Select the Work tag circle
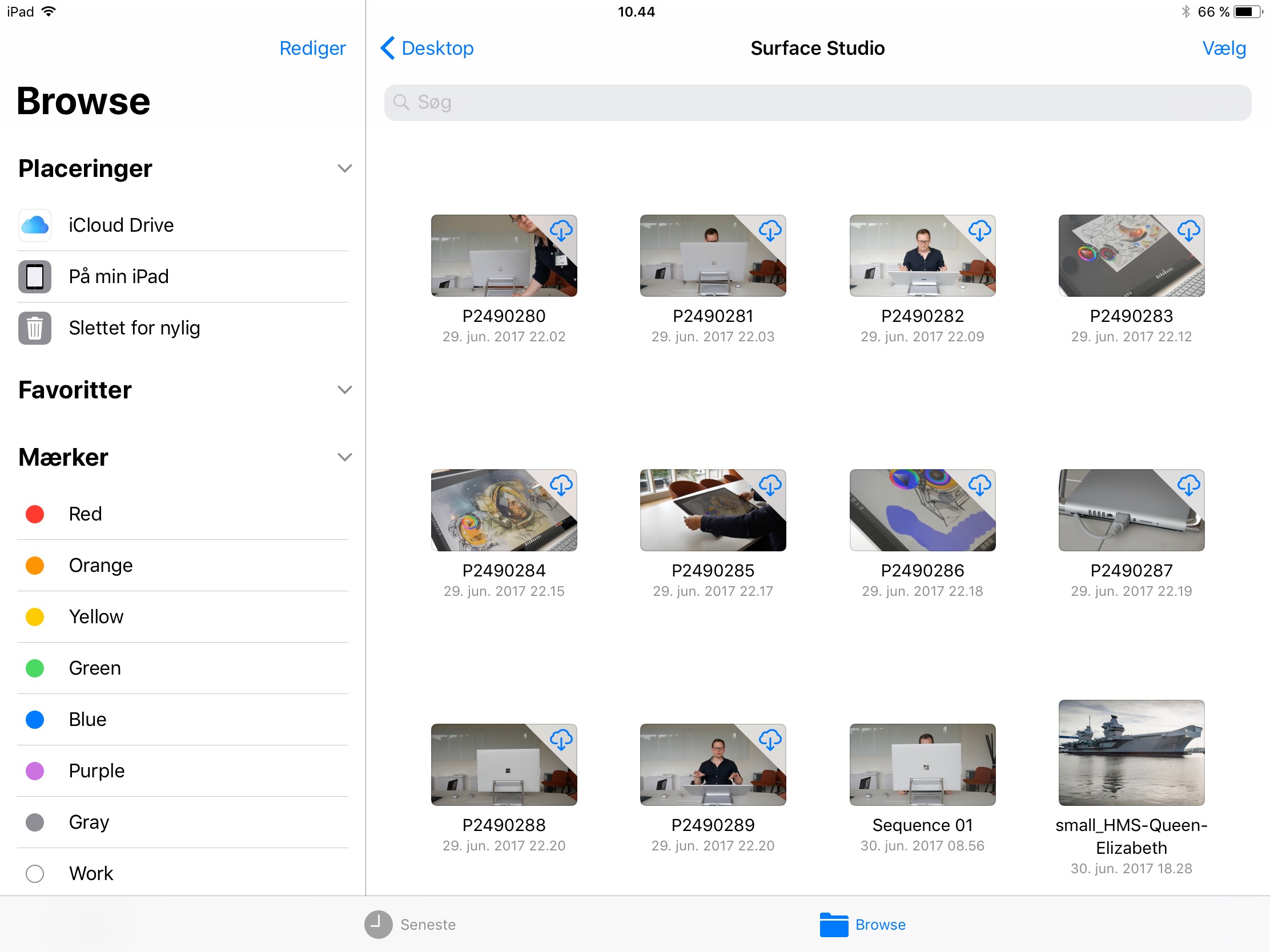 click(34, 873)
